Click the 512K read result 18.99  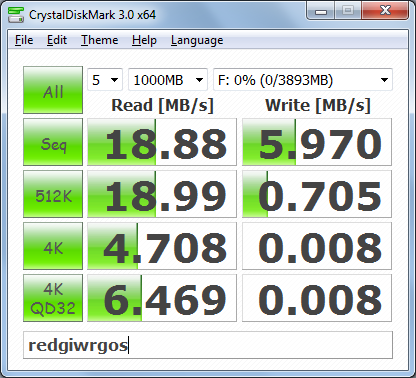pyautogui.click(x=162, y=194)
